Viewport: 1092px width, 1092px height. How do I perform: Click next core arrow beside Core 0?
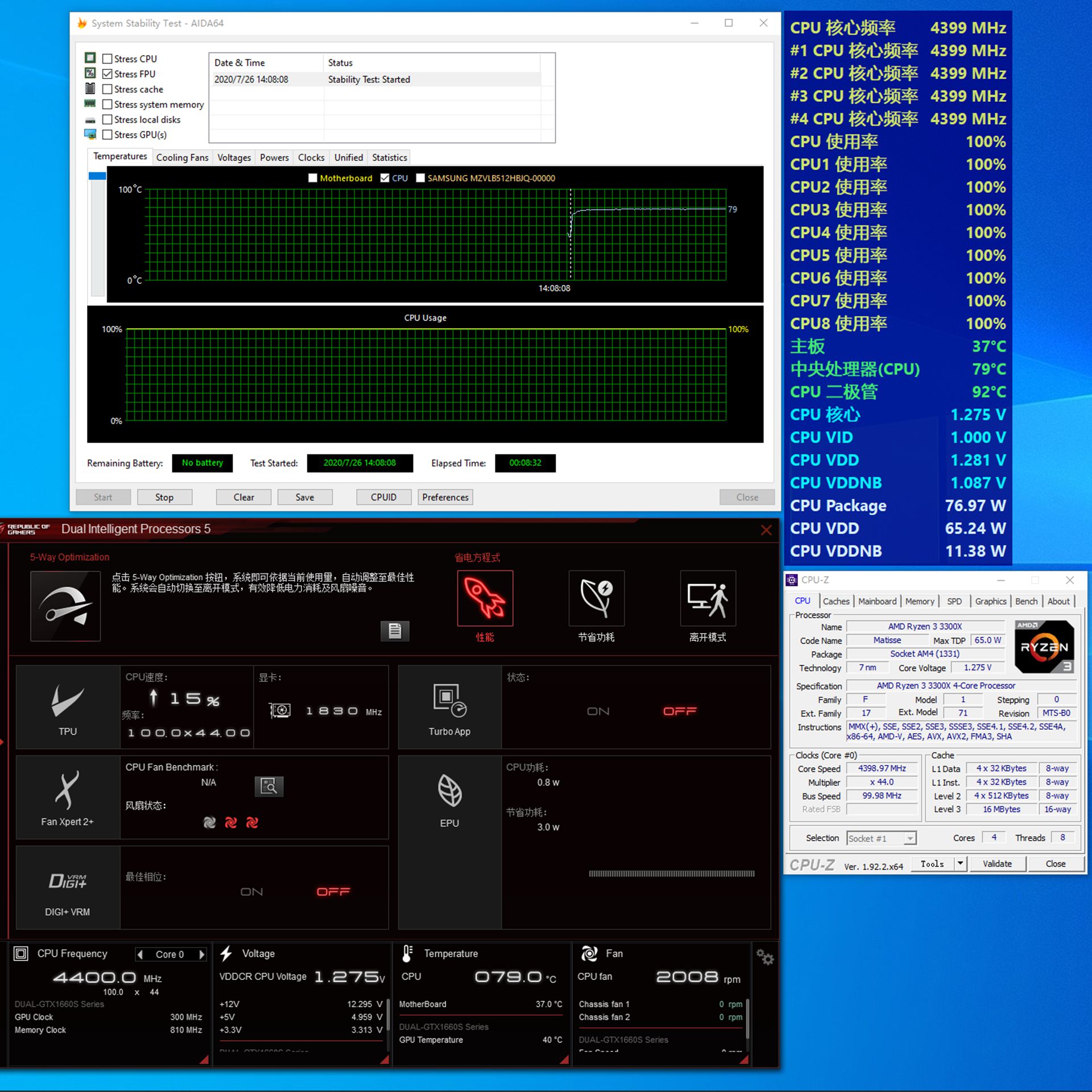coord(201,954)
